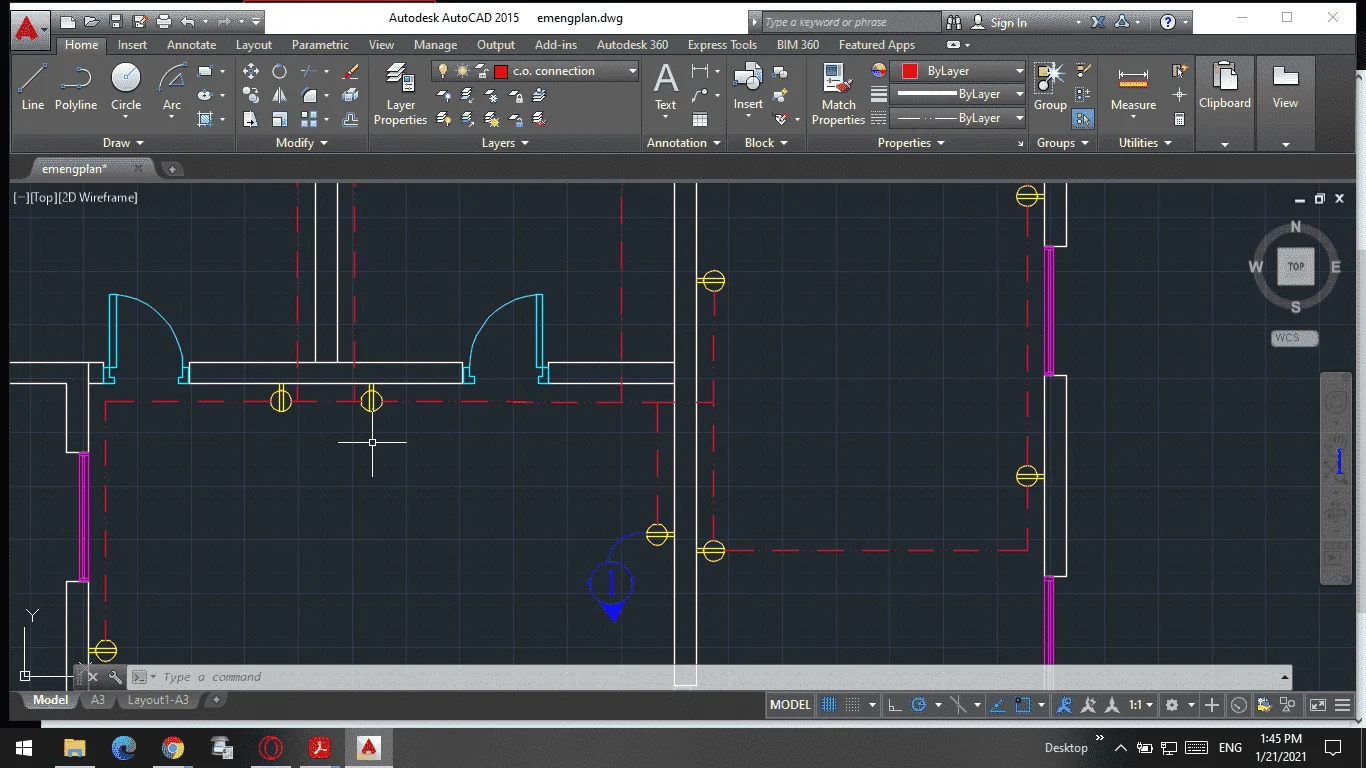Open the object color ByLayer dropdown

(958, 71)
